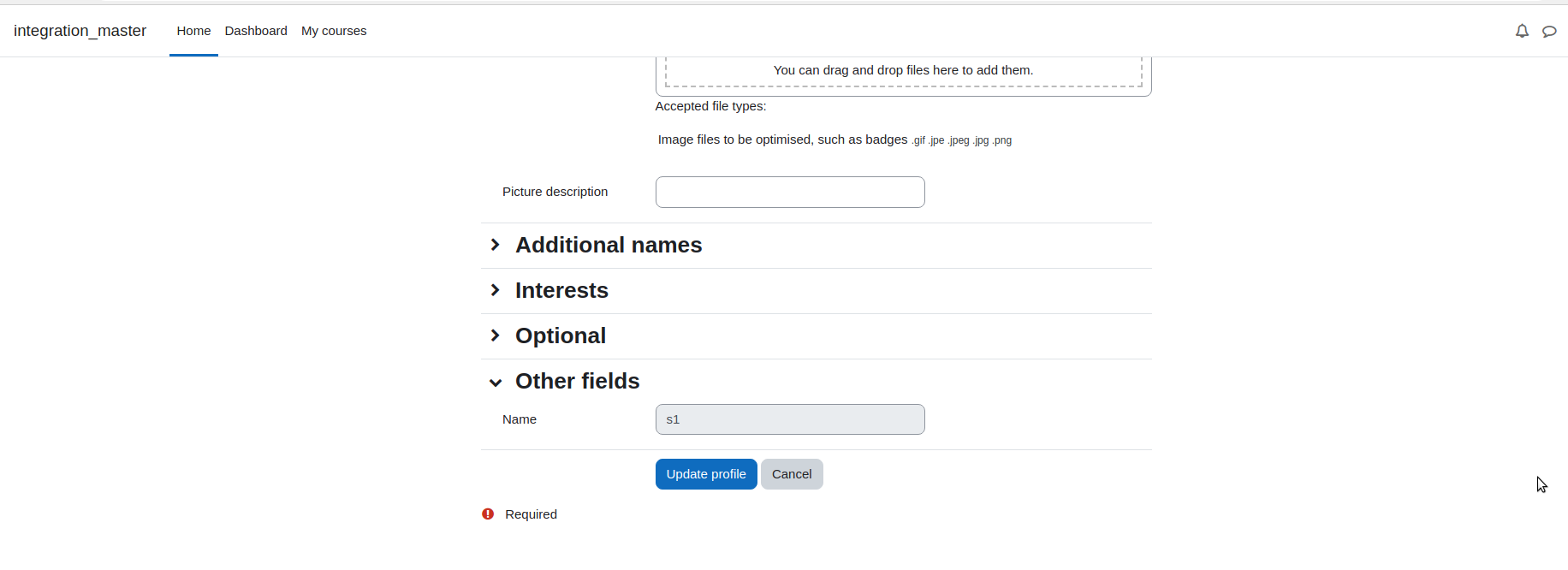Click the chevron beside Additional names
This screenshot has height=570, width=1568.
(x=496, y=245)
